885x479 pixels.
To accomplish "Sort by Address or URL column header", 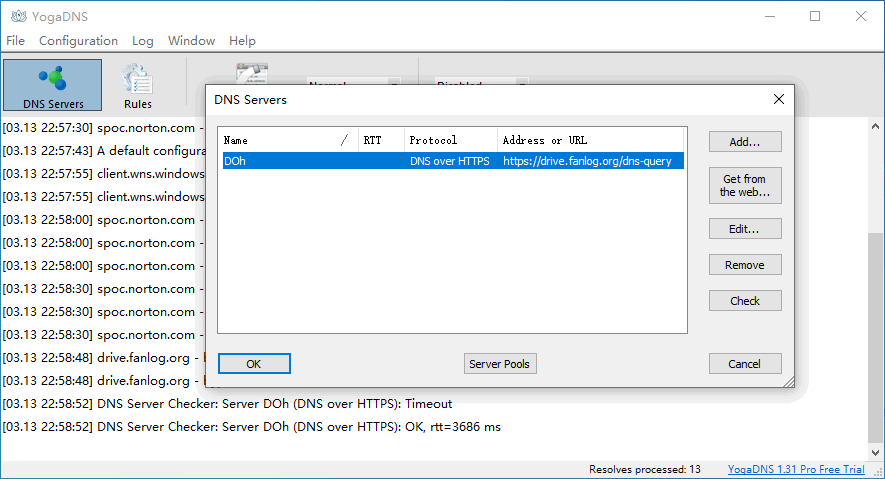I will coord(590,140).
